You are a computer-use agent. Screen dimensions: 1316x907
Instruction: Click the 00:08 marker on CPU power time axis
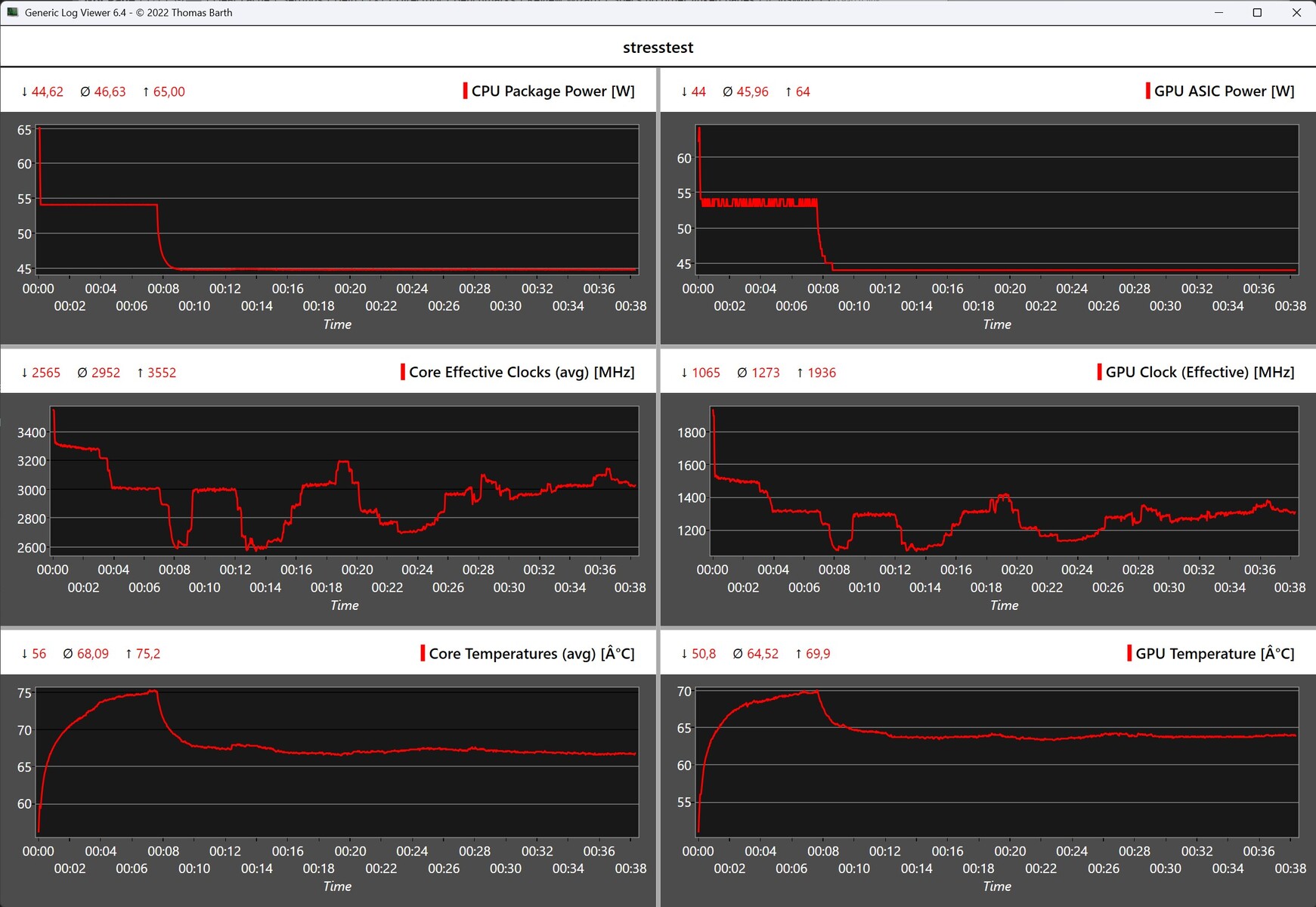[163, 289]
